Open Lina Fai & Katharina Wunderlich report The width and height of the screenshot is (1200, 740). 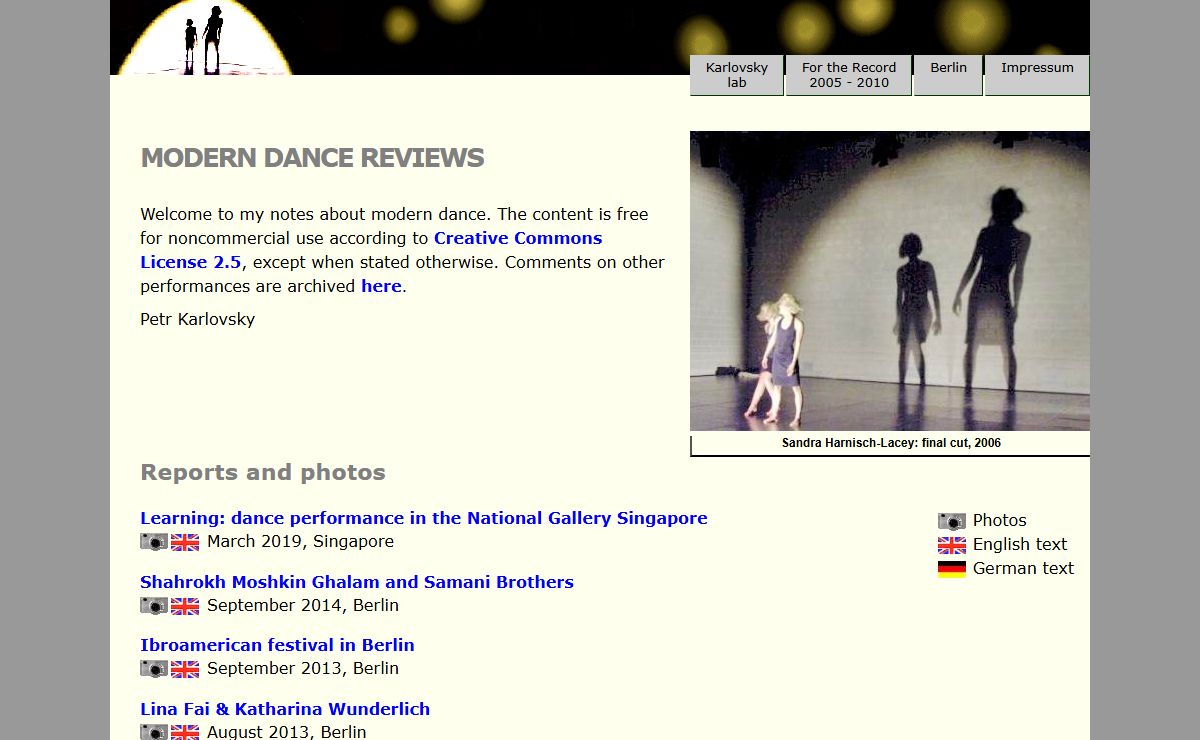point(285,709)
